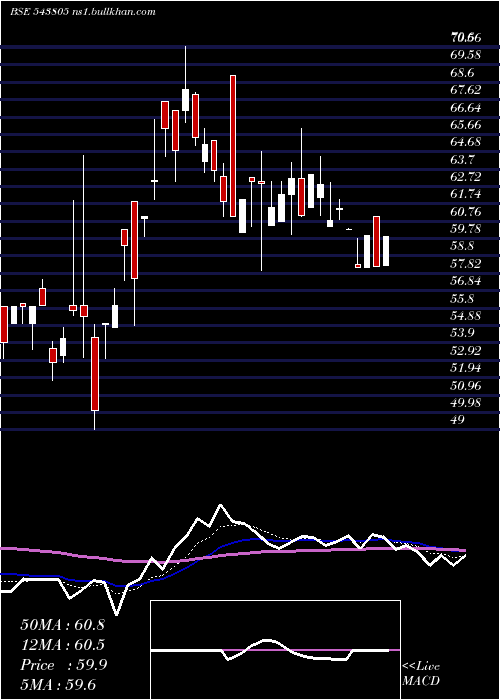The height and width of the screenshot is (700, 500).
Task: Click the 49 price axis label
Action: click(x=458, y=420)
